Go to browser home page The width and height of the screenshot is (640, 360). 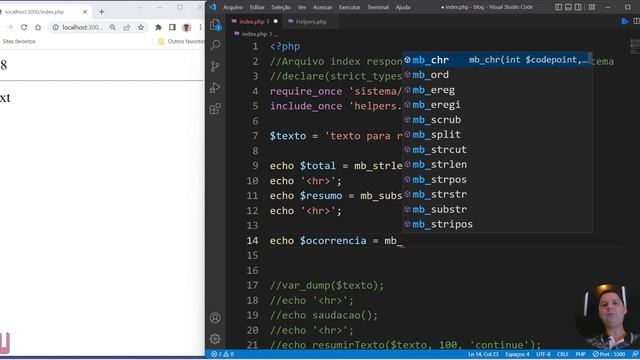pos(38,27)
